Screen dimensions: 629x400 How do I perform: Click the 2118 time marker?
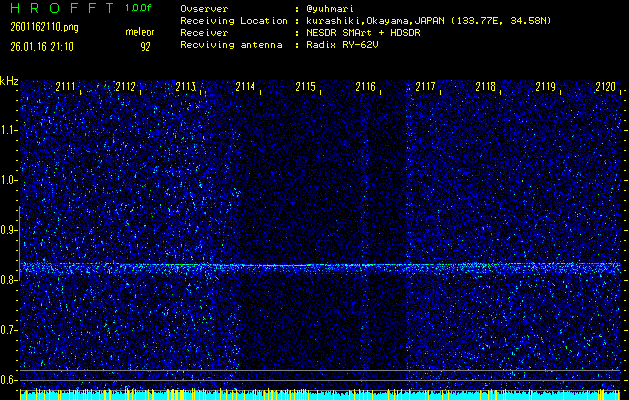pyautogui.click(x=485, y=87)
